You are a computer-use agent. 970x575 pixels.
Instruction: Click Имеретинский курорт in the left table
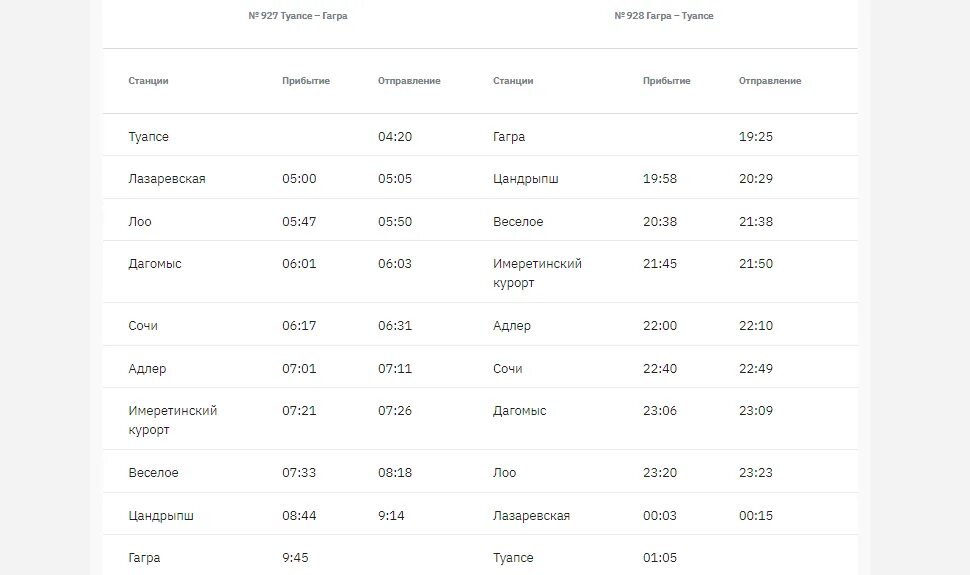click(x=173, y=420)
